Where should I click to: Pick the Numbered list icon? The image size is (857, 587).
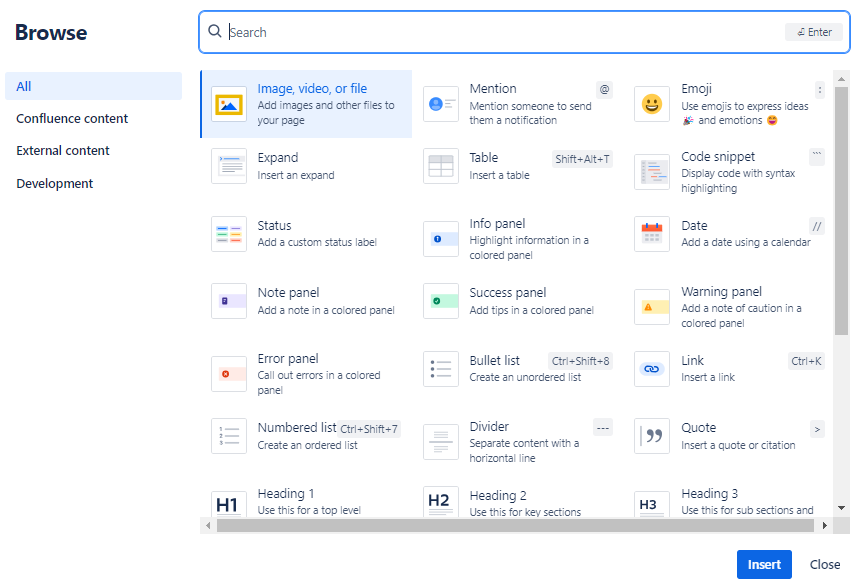pos(228,436)
